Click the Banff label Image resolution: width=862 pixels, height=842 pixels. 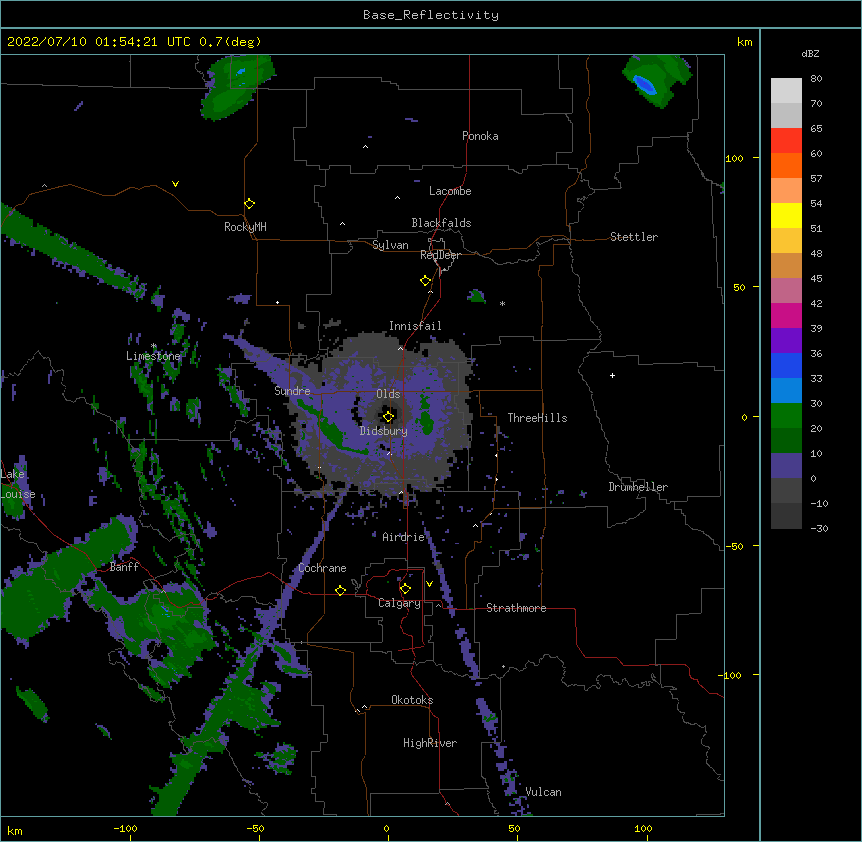124,567
